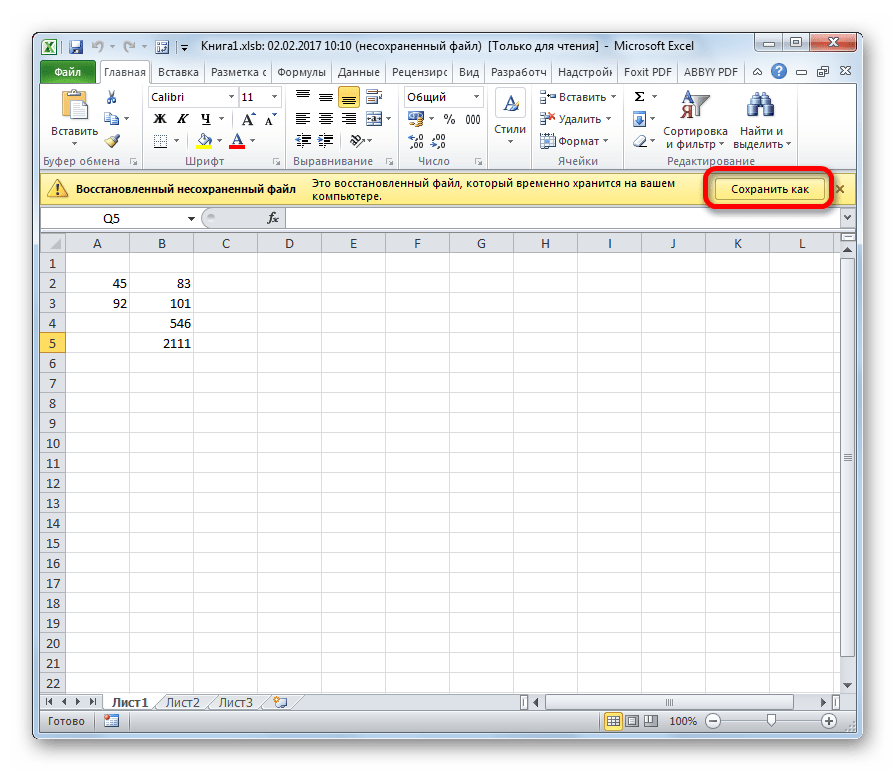Expand the Calibri font name dropdown

[231, 97]
